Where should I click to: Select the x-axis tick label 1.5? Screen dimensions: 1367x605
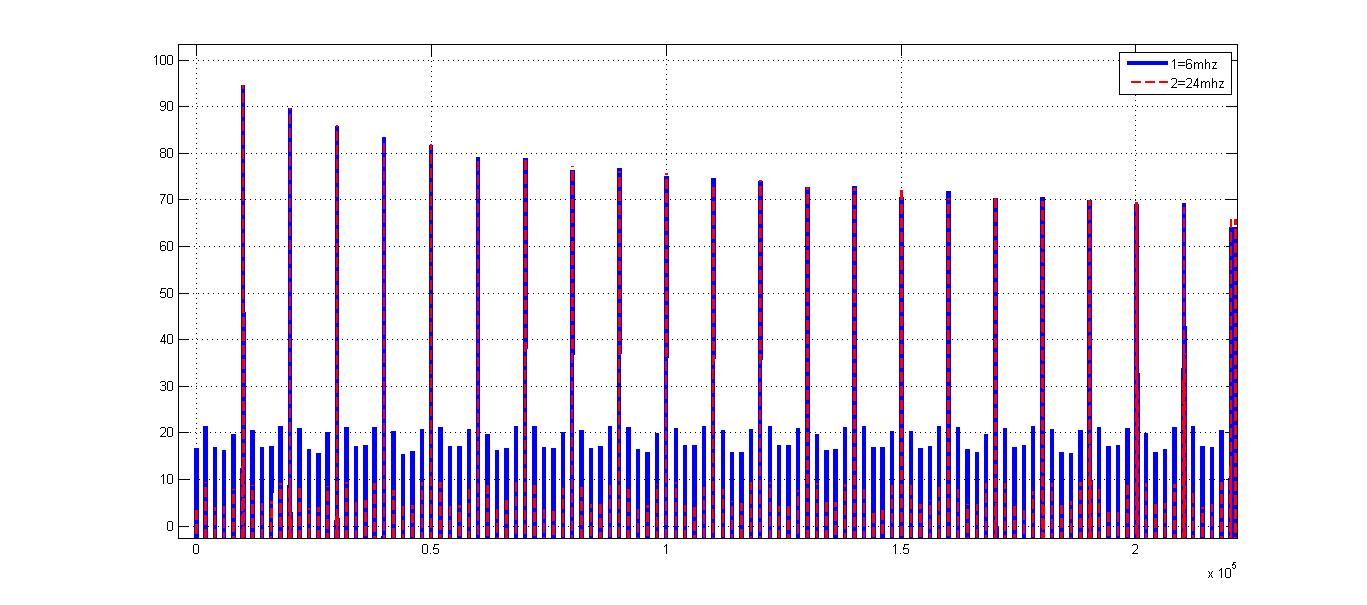(901, 550)
